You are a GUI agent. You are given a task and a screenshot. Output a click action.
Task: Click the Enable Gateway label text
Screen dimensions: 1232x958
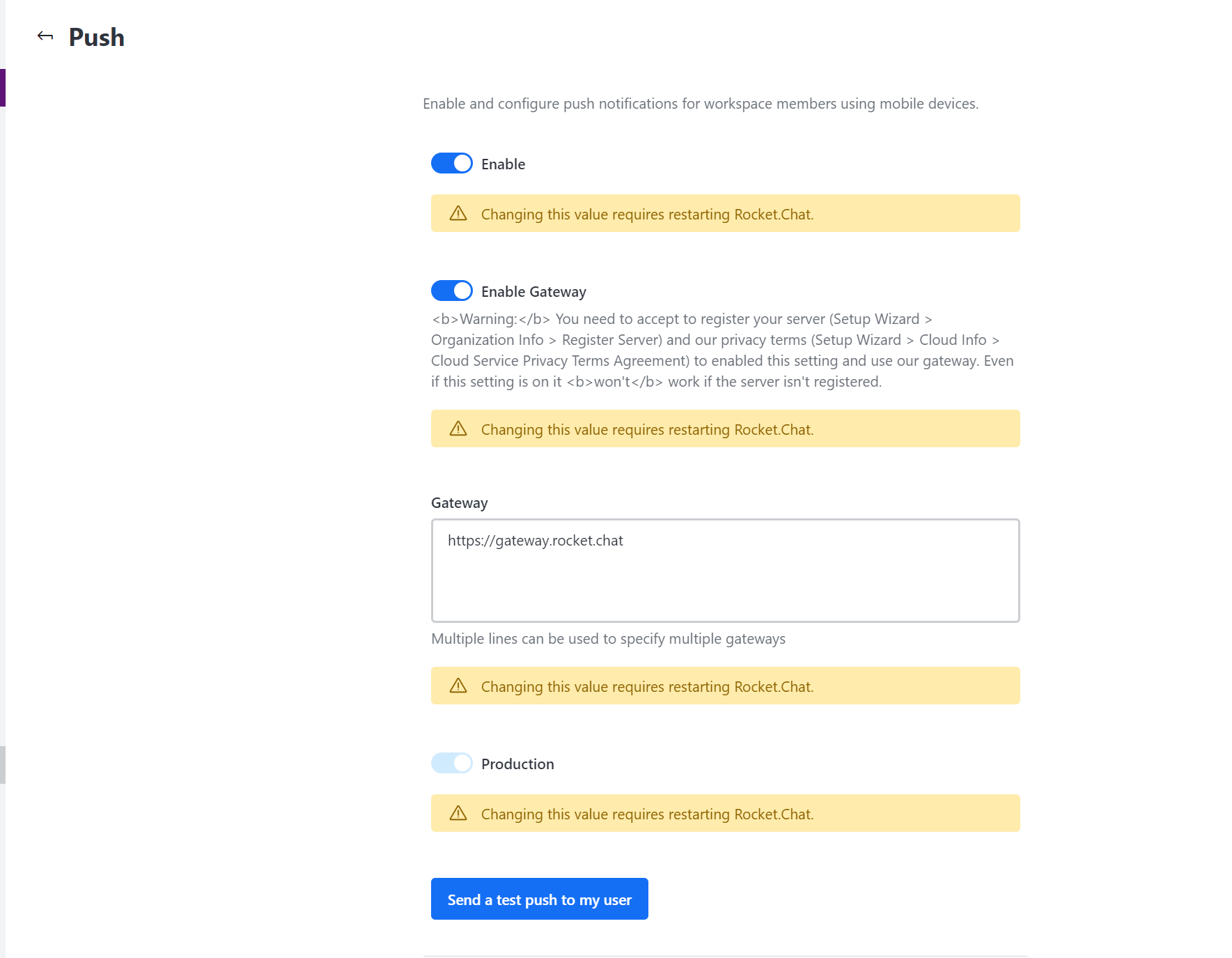point(533,291)
